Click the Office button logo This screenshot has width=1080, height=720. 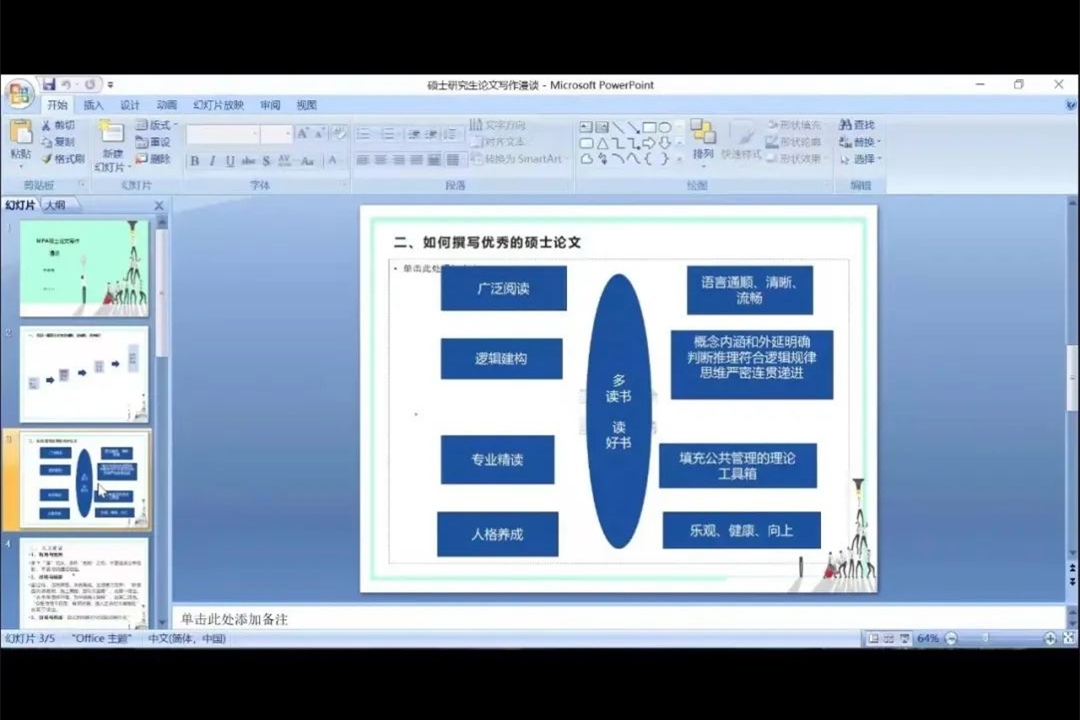[x=18, y=93]
